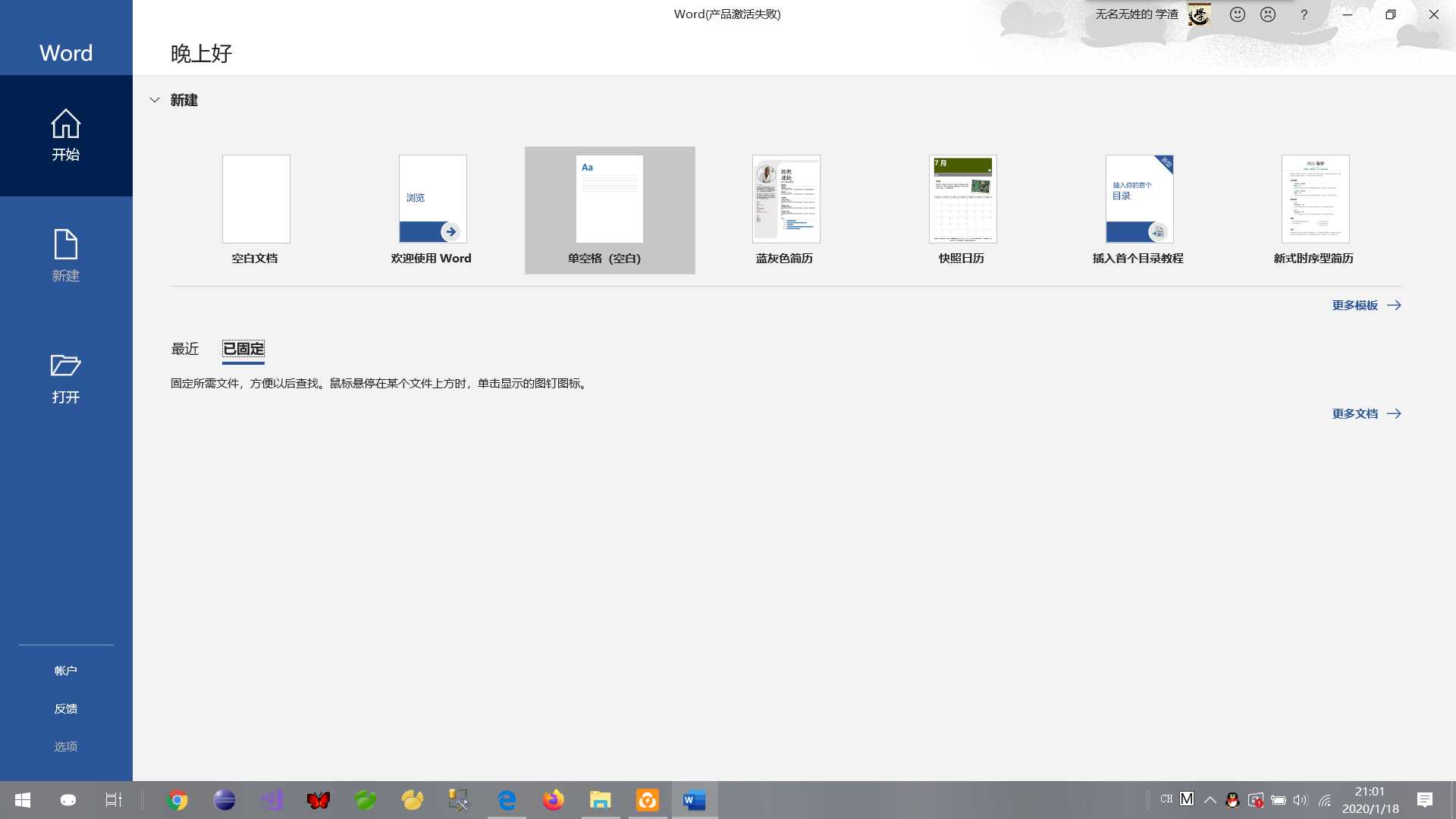Open the 帐户 account page
This screenshot has height=819, width=1456.
point(66,671)
